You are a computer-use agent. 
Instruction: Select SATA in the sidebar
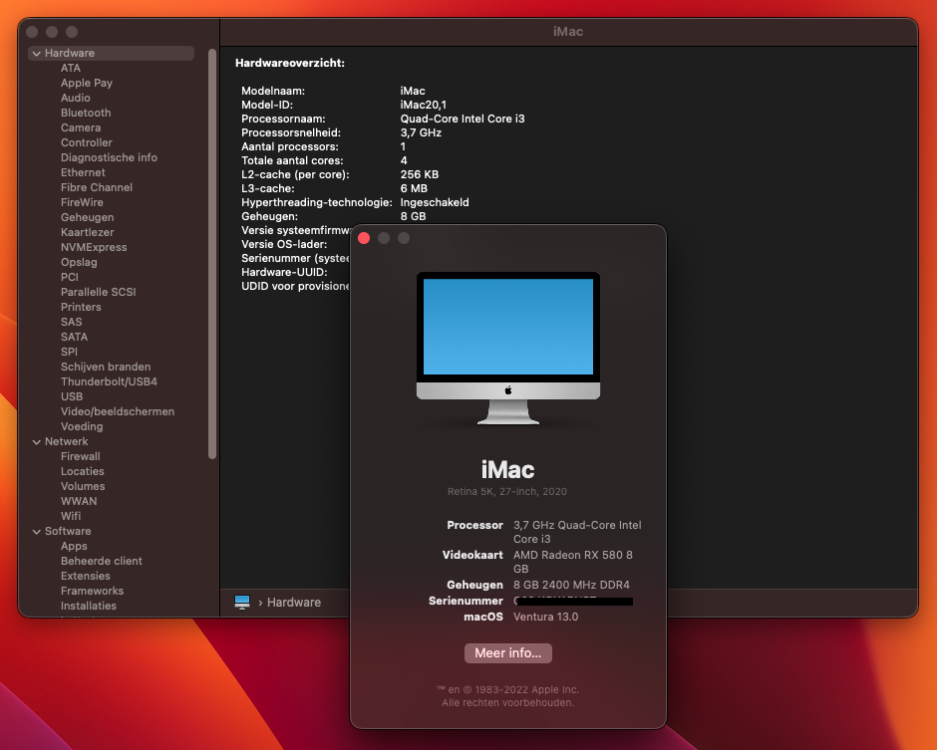74,337
